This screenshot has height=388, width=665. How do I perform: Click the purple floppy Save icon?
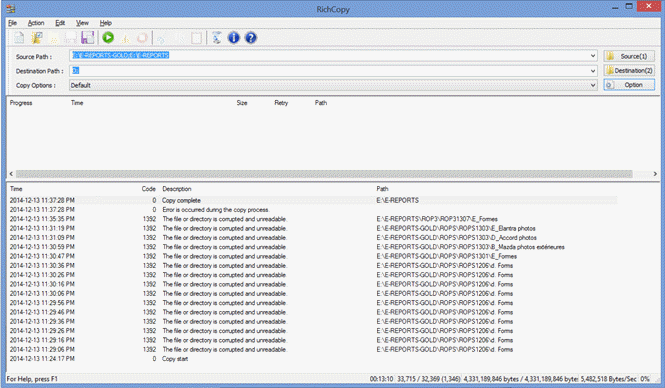pos(88,38)
